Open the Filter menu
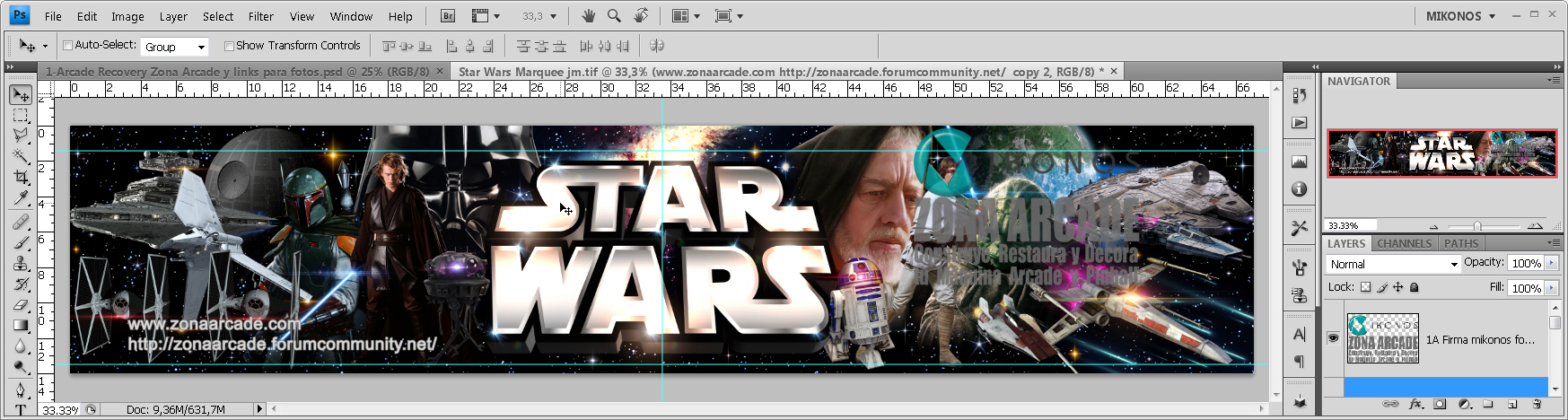The width and height of the screenshot is (1568, 420). point(261,16)
